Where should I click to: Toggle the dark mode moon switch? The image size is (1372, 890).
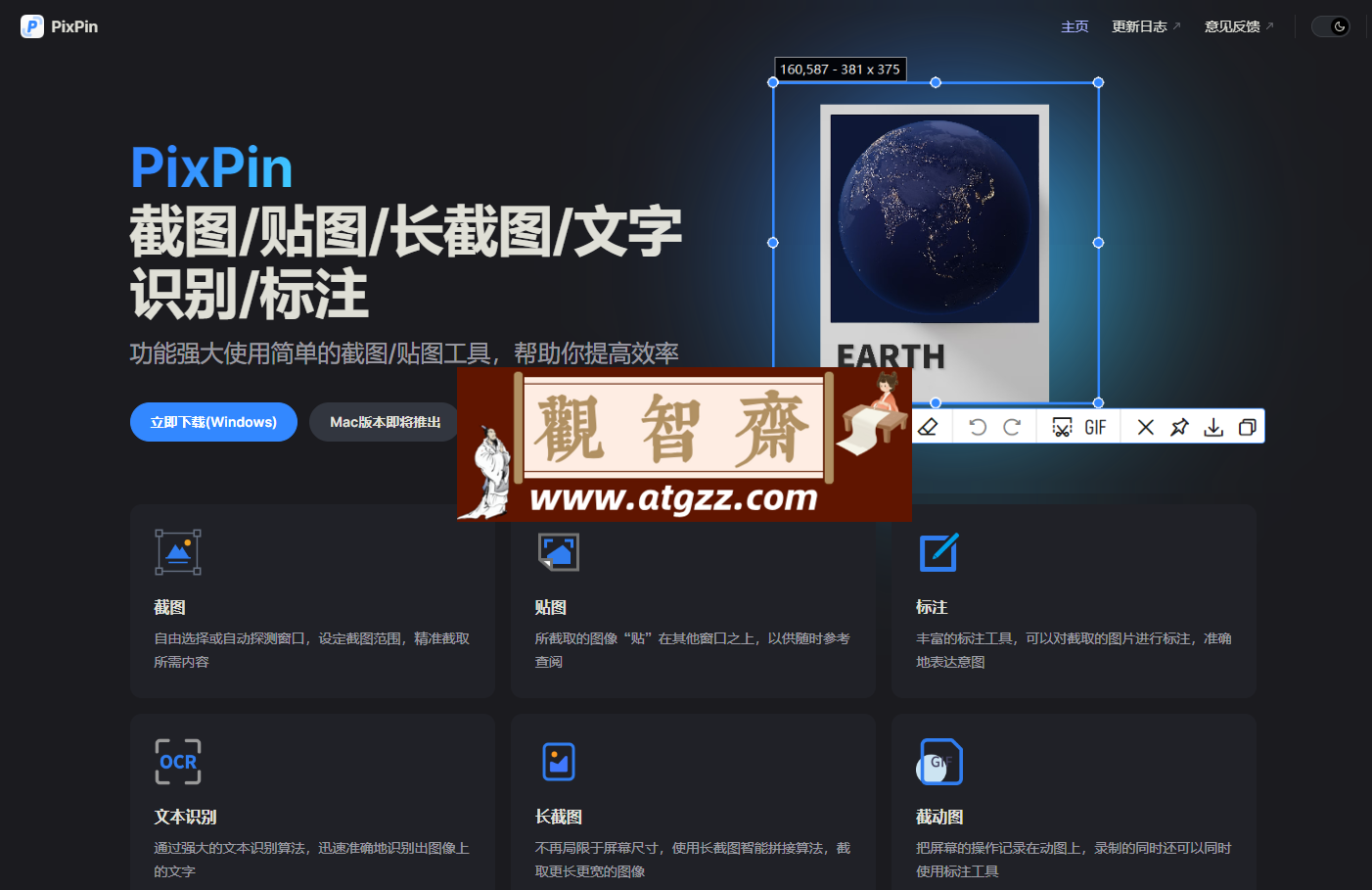[x=1331, y=26]
